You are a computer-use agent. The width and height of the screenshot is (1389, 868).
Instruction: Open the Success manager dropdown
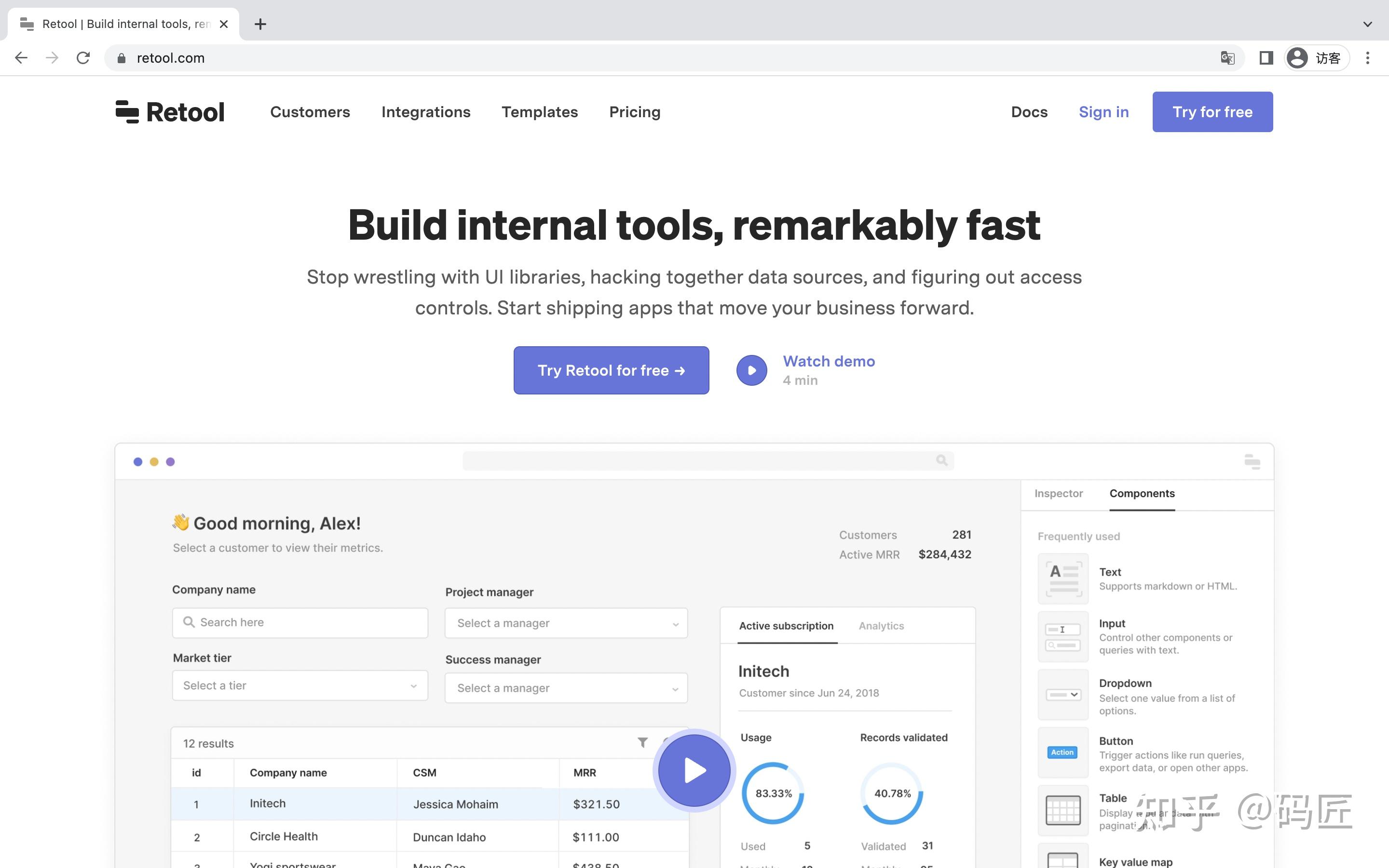coord(566,688)
